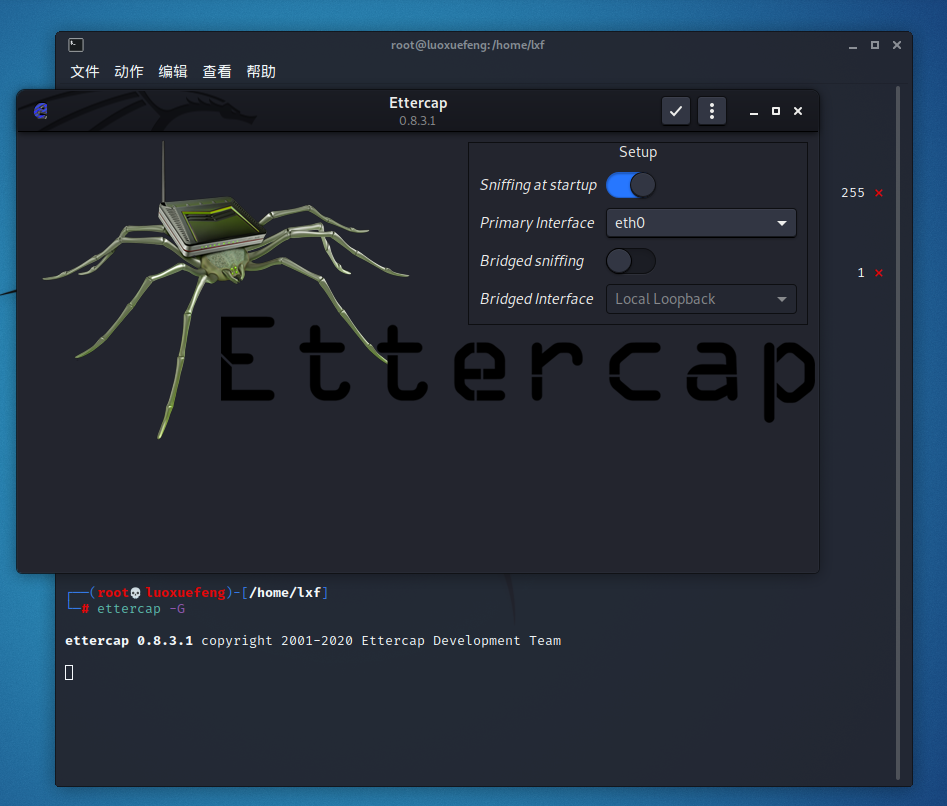Click 'Bridged Interface' label
This screenshot has height=806, width=947.
tap(536, 299)
